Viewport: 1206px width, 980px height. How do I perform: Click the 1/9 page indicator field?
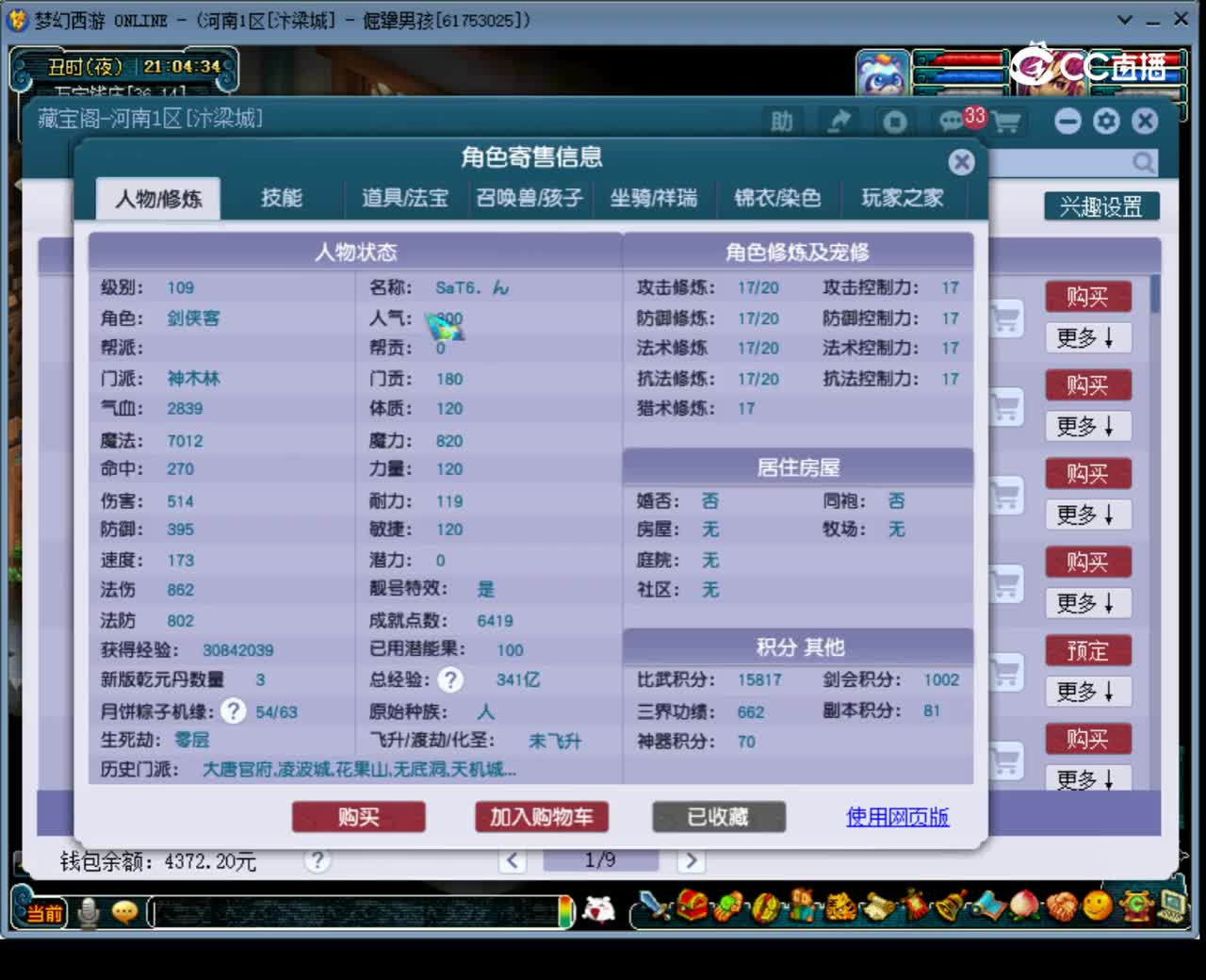click(x=600, y=859)
